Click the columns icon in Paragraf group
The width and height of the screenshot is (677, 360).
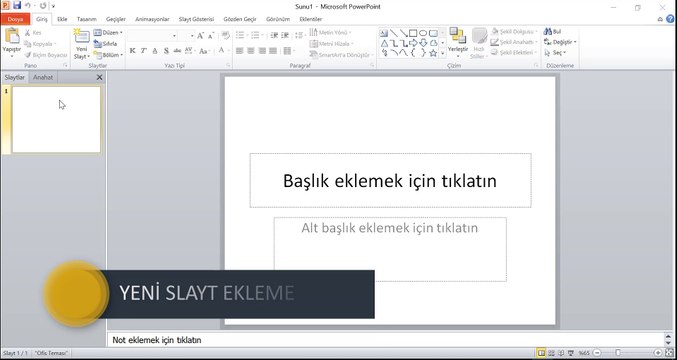(288, 51)
